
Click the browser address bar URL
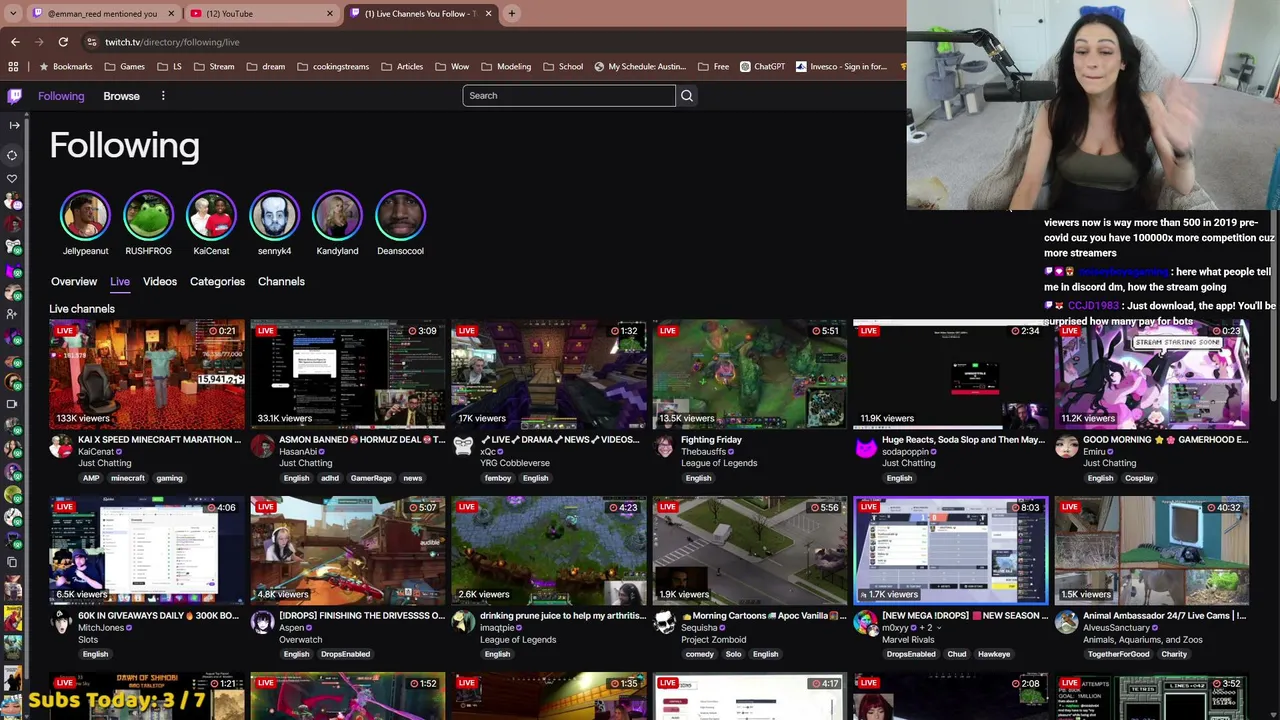(x=172, y=42)
